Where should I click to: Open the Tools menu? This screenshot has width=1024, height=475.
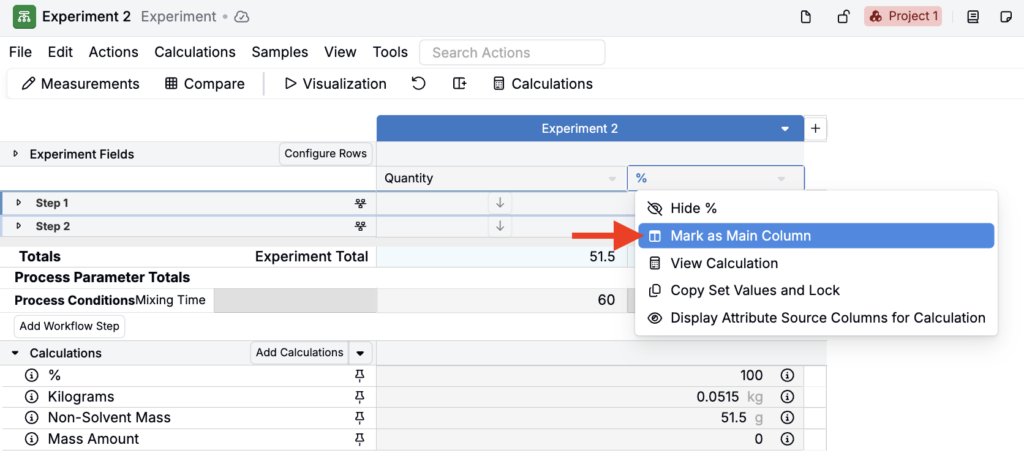(390, 52)
